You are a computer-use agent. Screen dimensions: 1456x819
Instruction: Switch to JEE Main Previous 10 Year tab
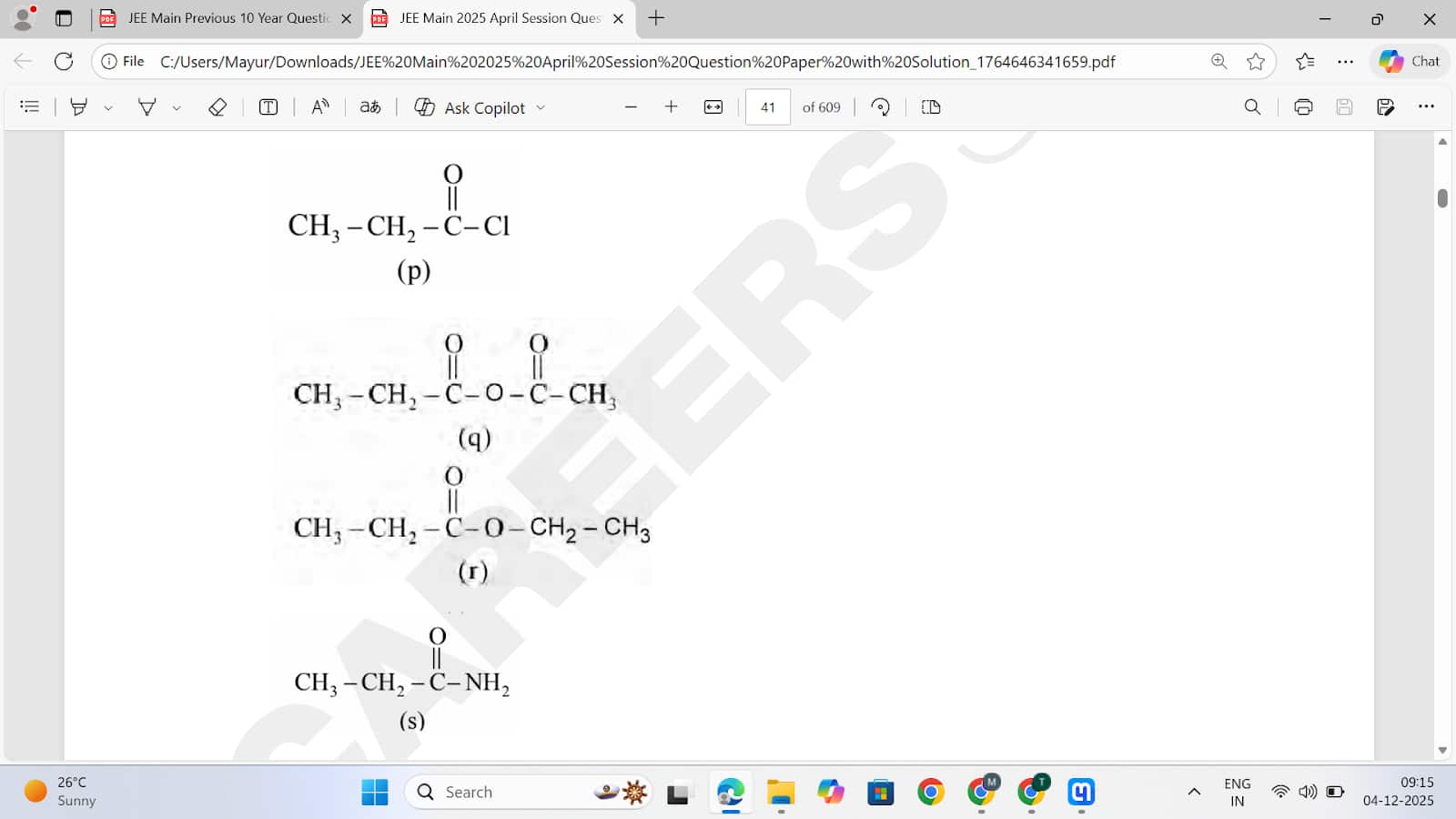227,18
